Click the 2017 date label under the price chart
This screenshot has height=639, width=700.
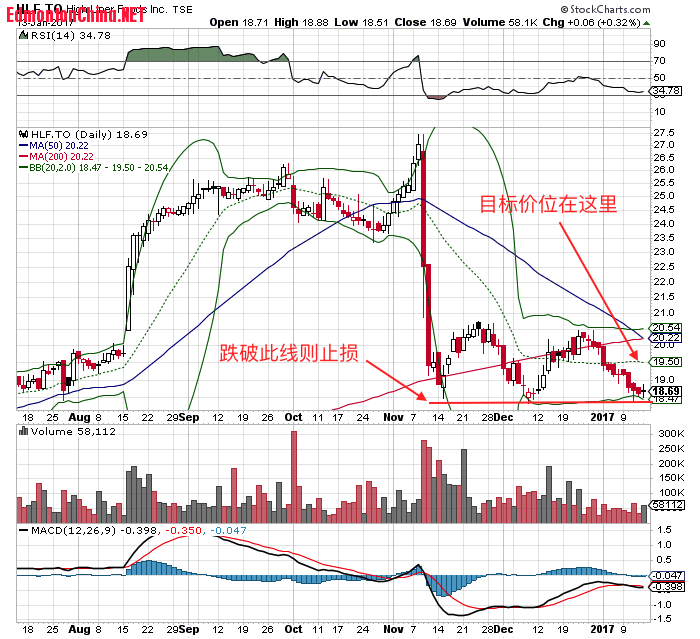602,418
